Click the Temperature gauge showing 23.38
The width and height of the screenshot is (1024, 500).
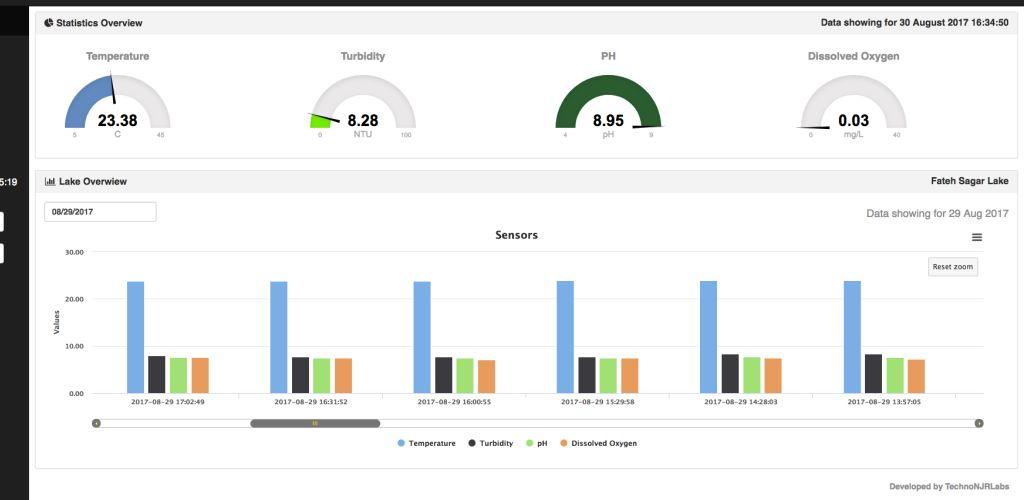118,102
